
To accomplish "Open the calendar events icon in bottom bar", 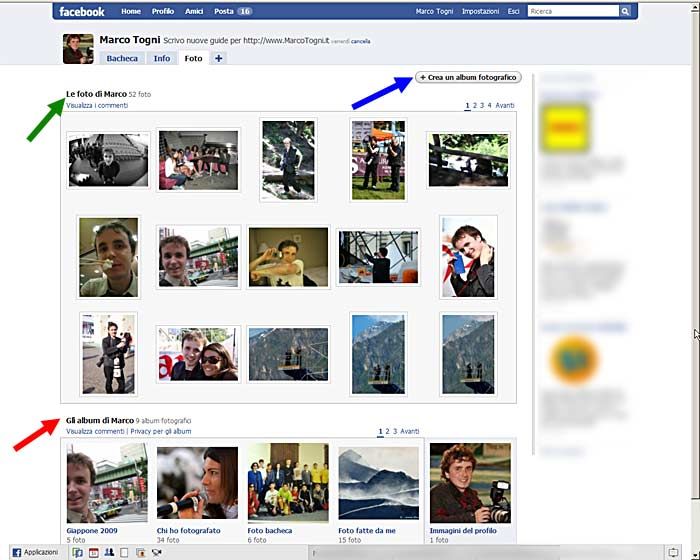I will coord(93,552).
